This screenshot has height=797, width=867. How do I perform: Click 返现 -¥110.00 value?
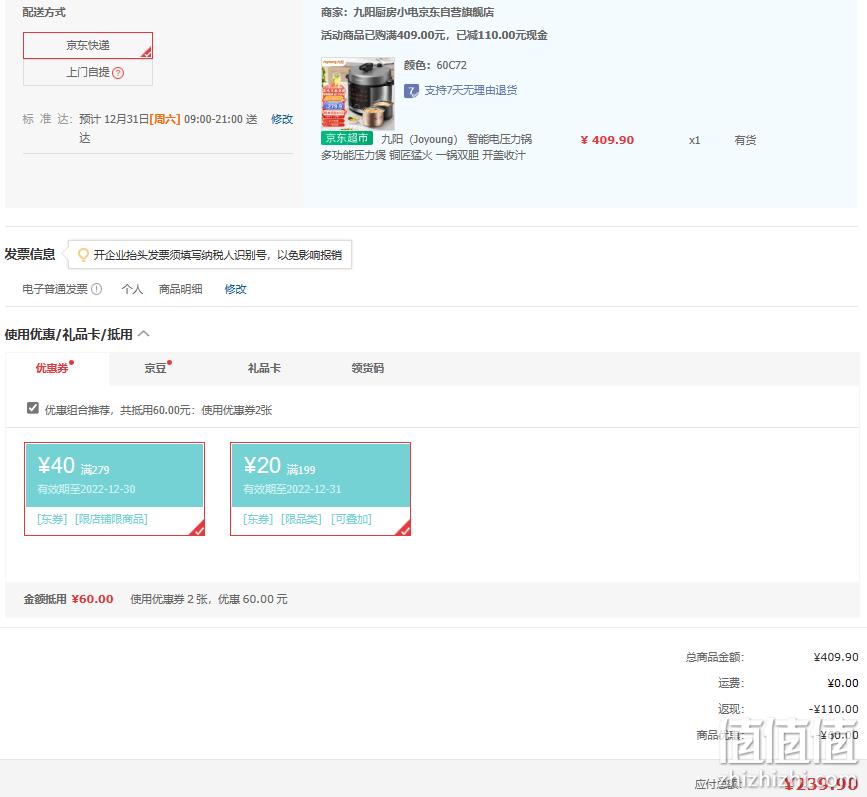[833, 709]
